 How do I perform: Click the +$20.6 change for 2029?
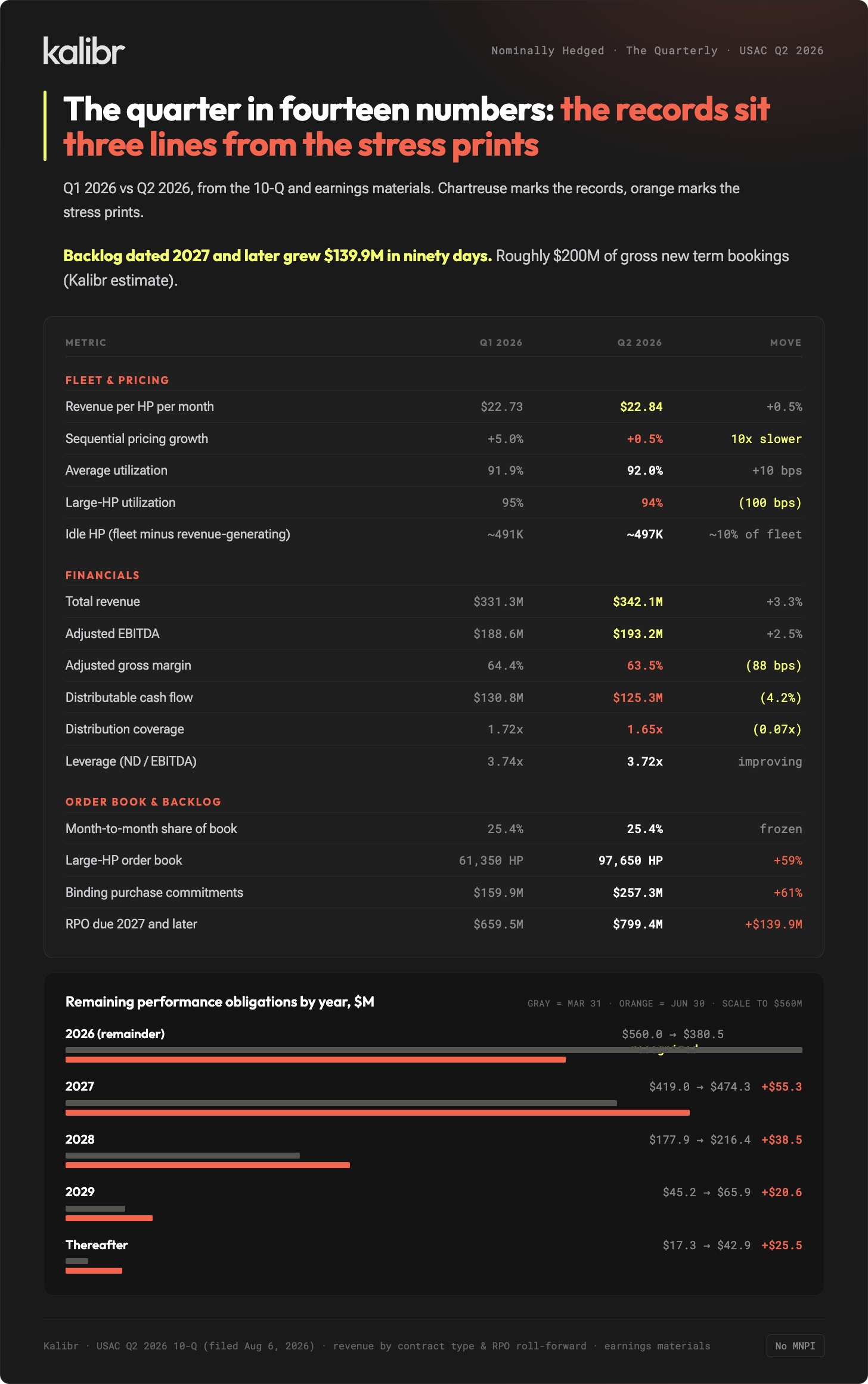tap(782, 1193)
